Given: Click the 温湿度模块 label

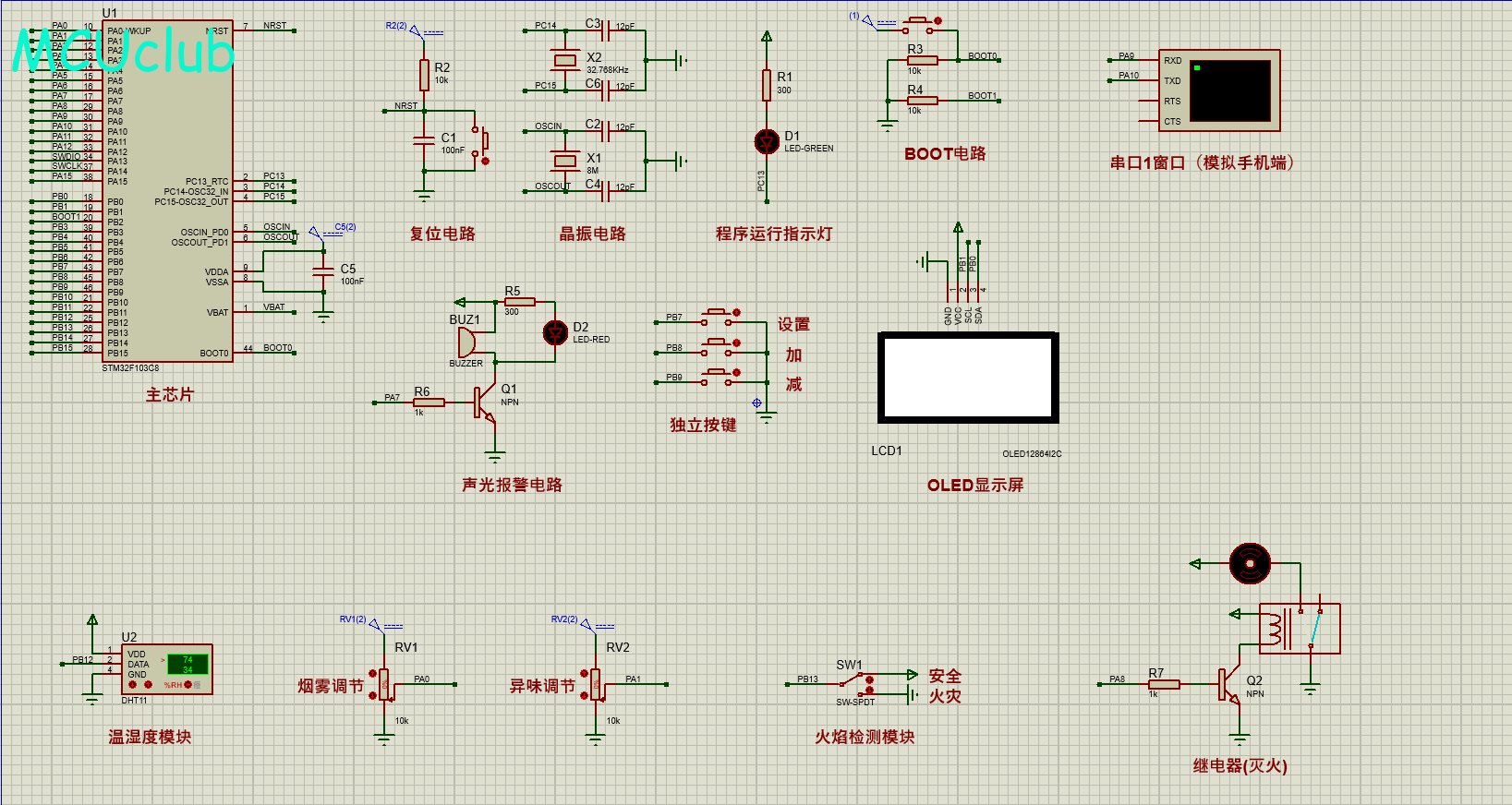Looking at the screenshot, I should 150,737.
